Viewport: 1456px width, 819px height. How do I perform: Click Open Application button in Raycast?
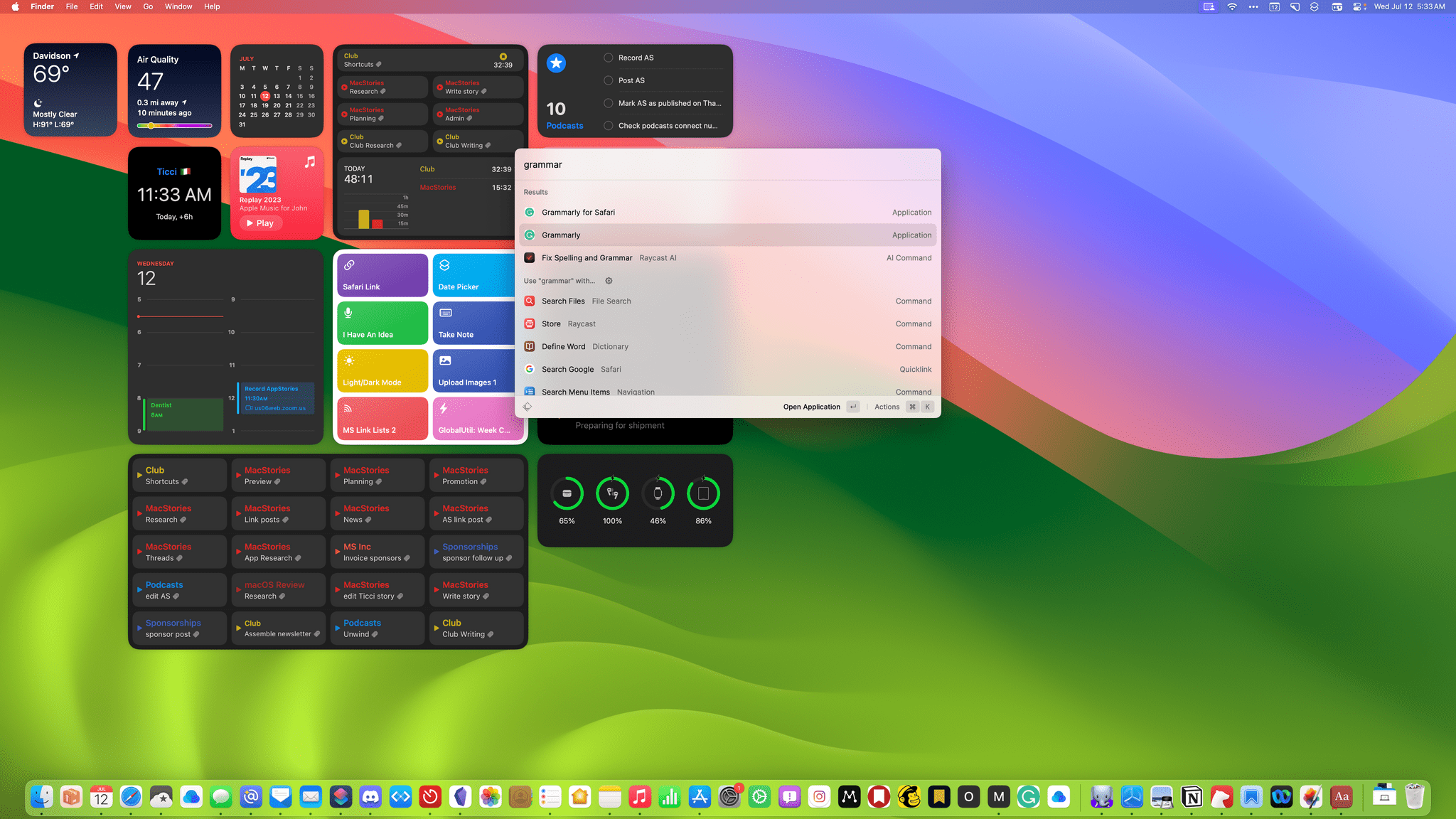811,406
